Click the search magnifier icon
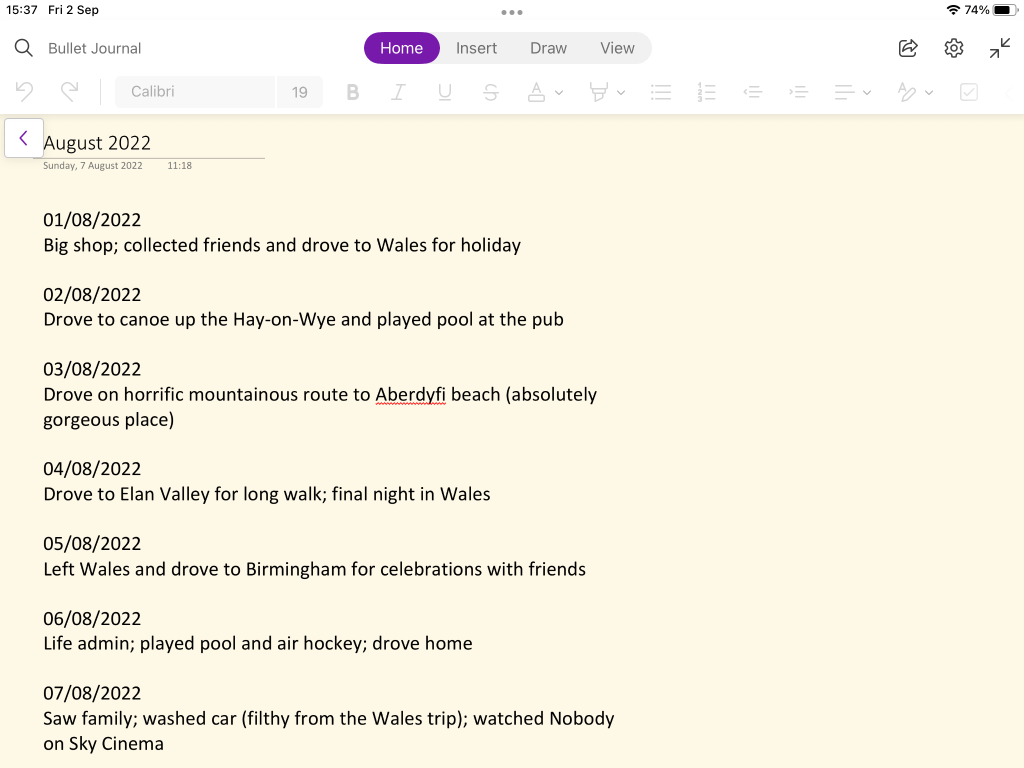Image resolution: width=1024 pixels, height=768 pixels. pyautogui.click(x=24, y=48)
